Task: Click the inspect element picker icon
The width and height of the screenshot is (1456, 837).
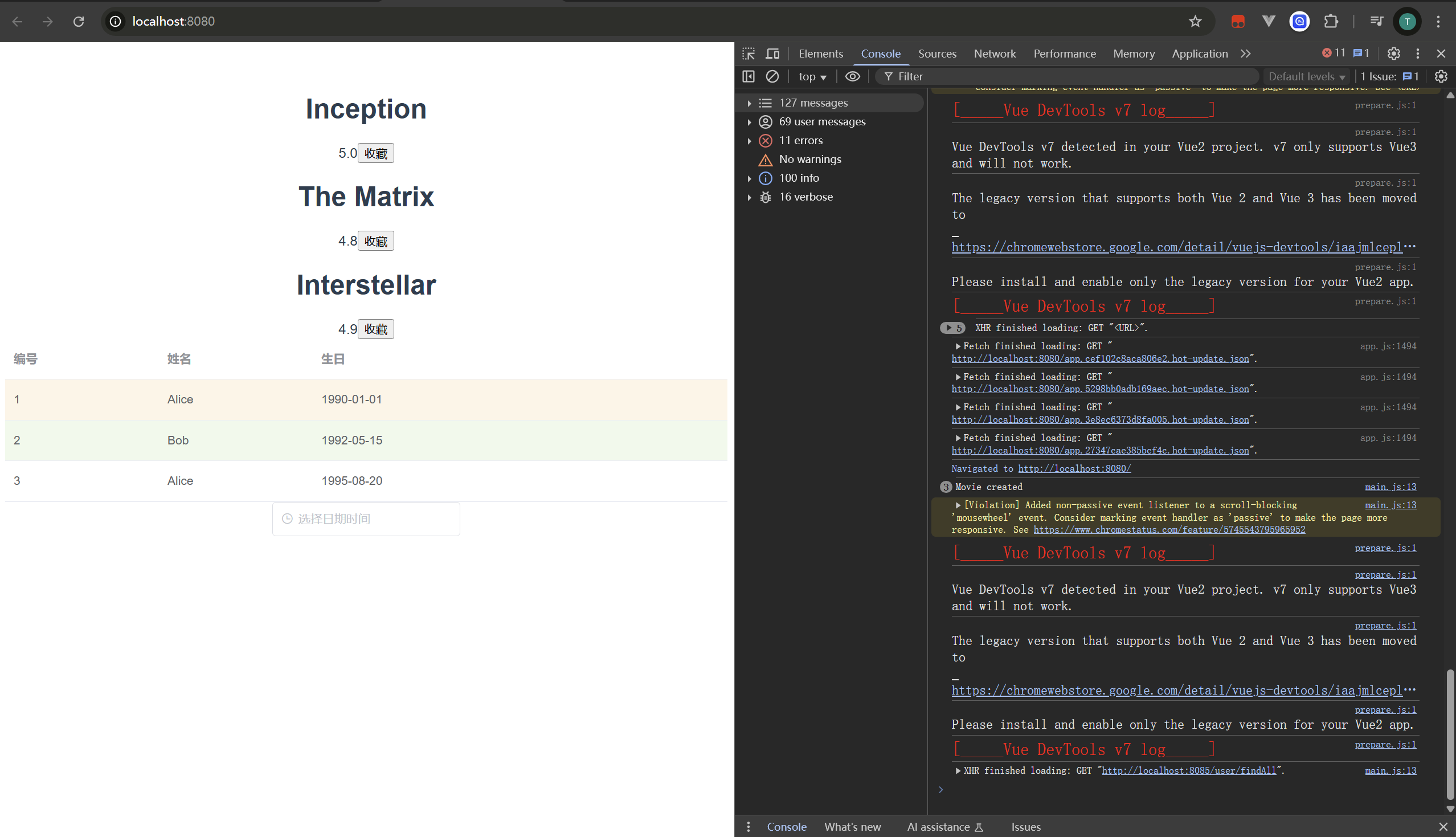Action: (749, 54)
